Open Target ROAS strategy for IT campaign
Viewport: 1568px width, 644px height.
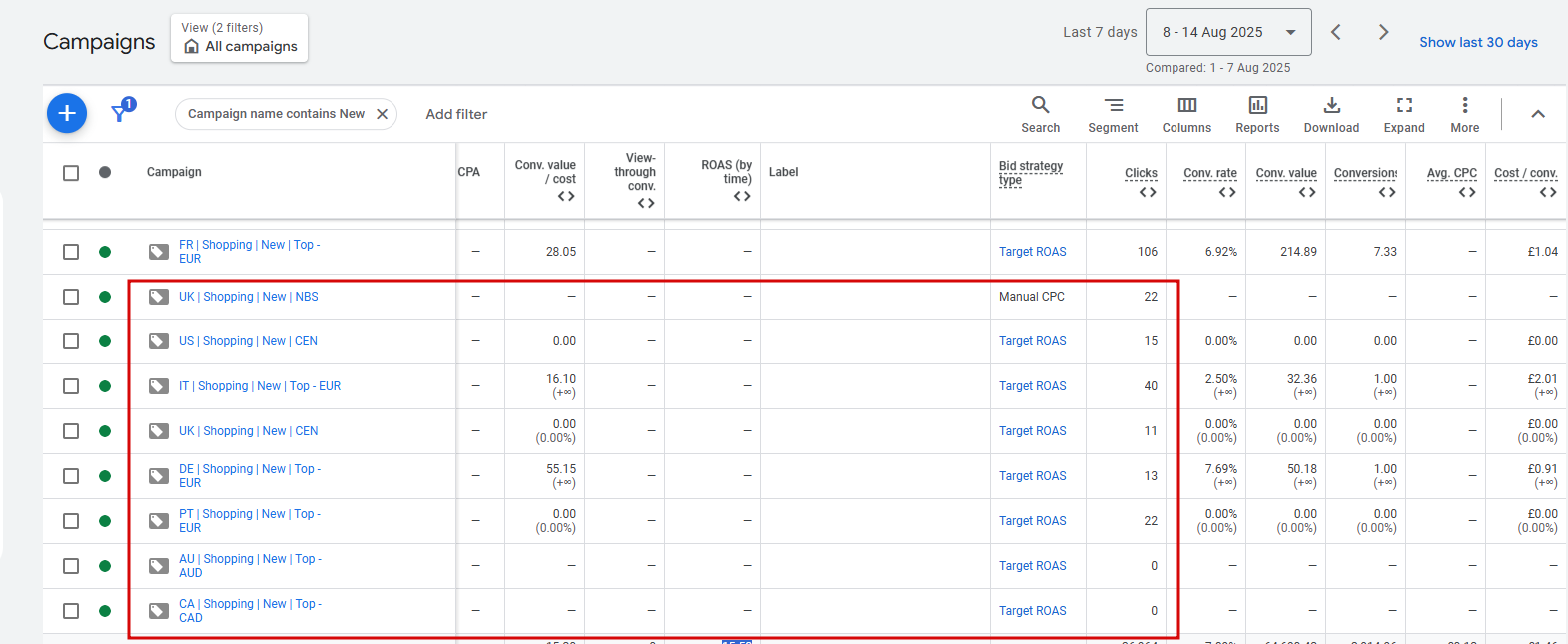pos(1033,386)
